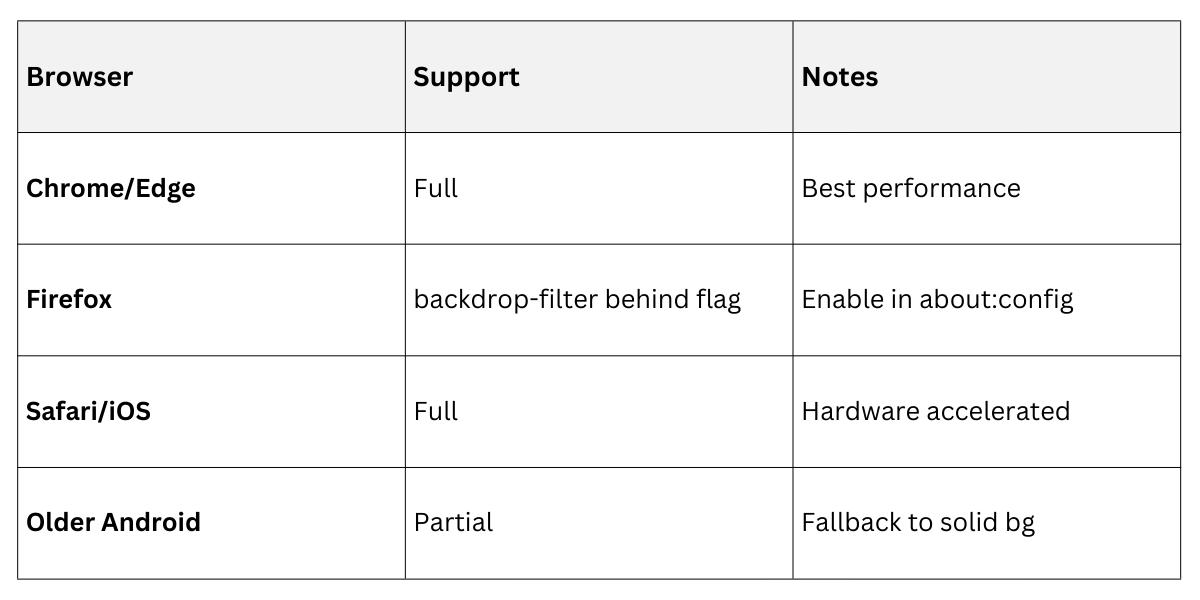Screen dimensions: 1200x600
Task: Select the Support column header
Action: (466, 77)
